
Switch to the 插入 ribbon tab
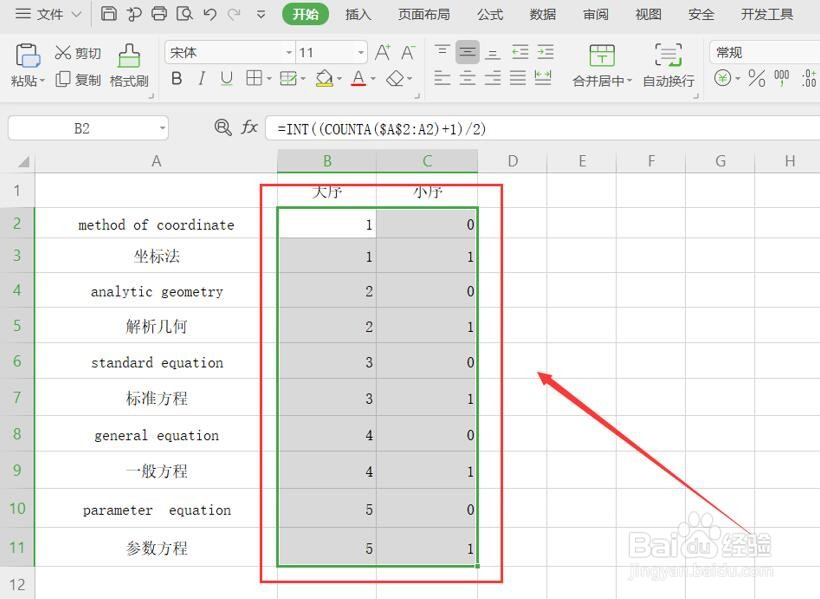(358, 14)
